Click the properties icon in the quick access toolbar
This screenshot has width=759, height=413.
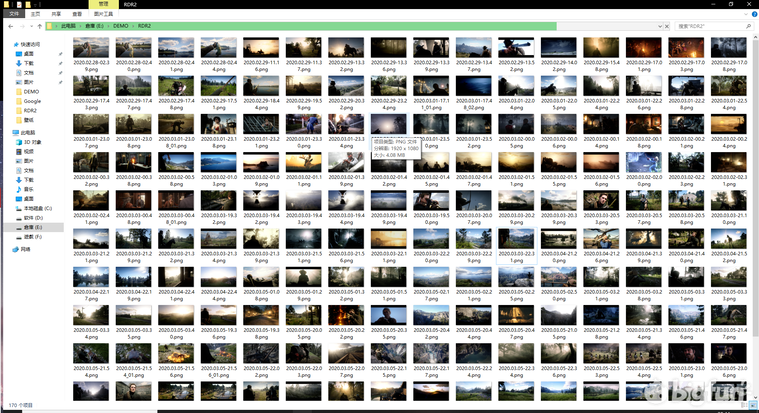tap(18, 4)
